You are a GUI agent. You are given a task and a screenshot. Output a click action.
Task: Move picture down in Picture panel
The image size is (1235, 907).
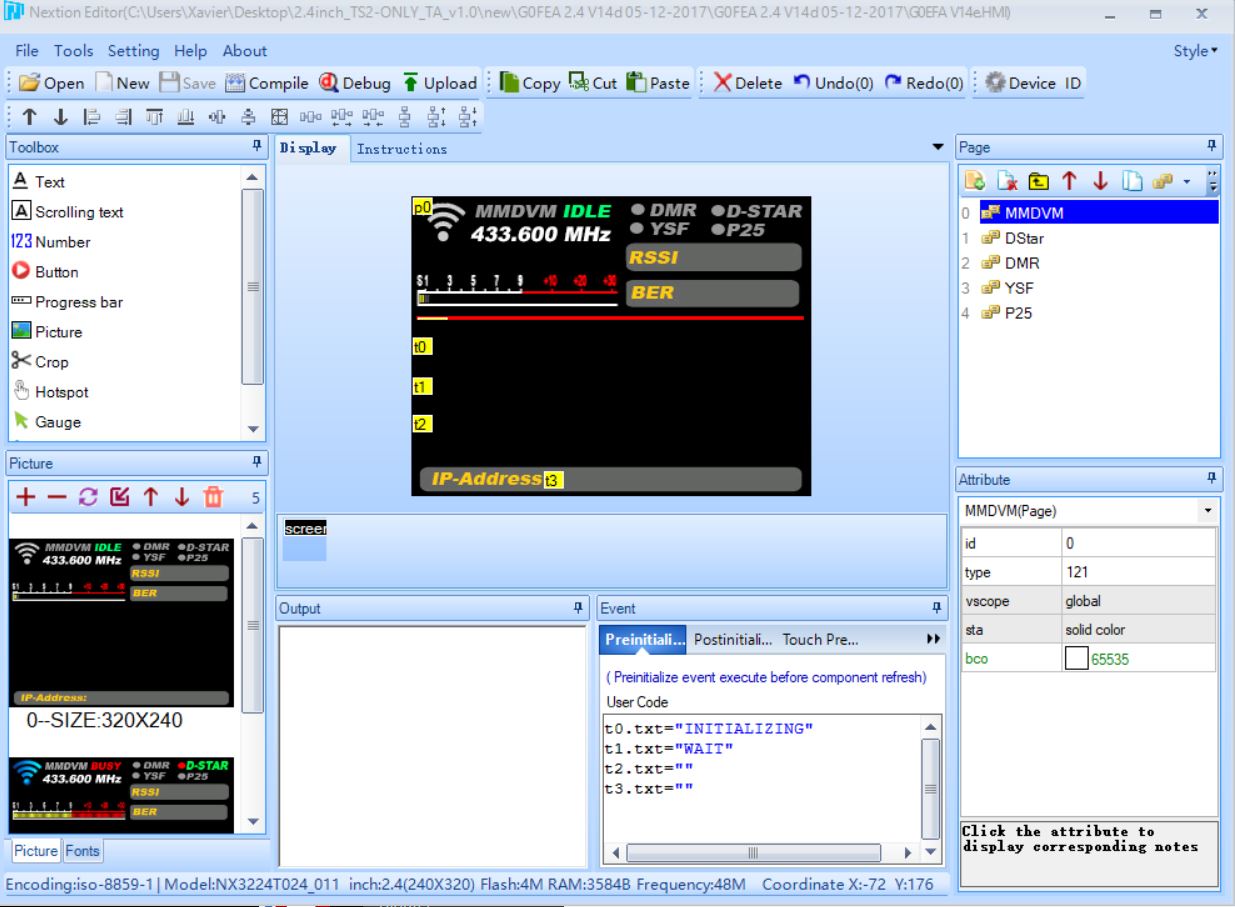pos(181,497)
